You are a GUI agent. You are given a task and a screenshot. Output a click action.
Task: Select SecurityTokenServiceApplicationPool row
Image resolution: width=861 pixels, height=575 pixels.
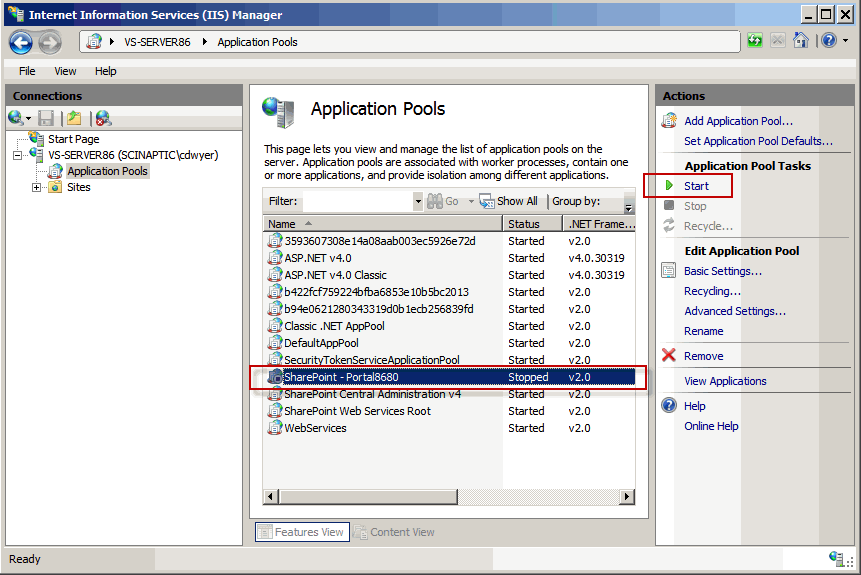click(x=449, y=360)
